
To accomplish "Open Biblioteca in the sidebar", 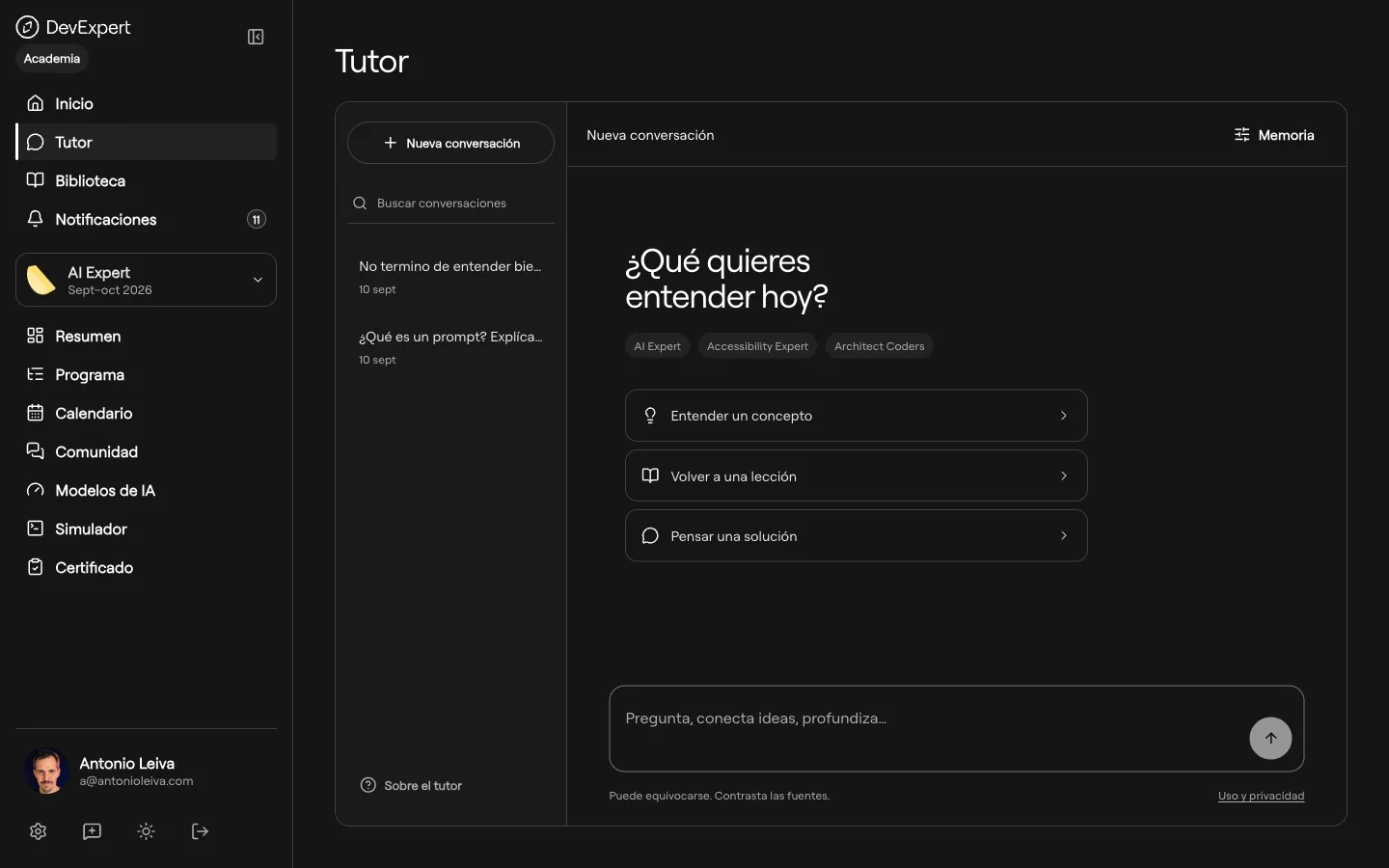I will (x=147, y=180).
